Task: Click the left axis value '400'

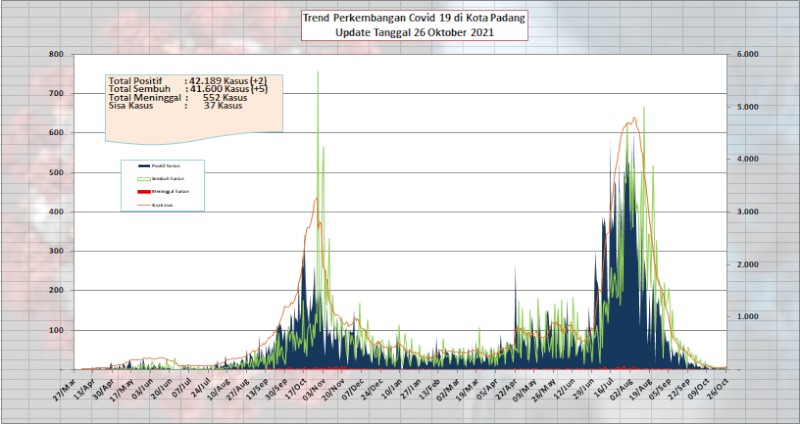Action: (56, 212)
